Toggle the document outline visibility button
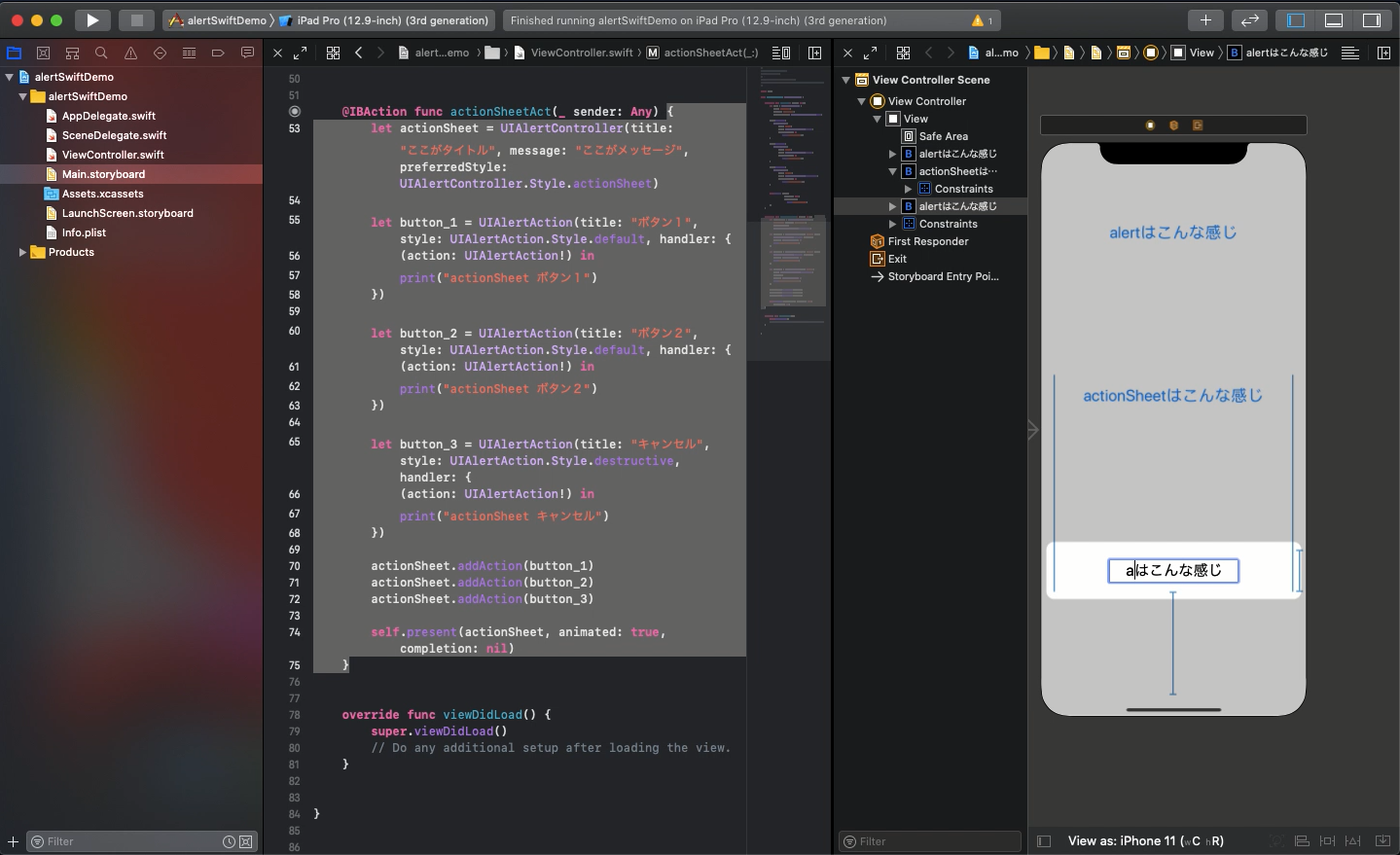Screen dimensions: 1400x855 [x=1044, y=841]
